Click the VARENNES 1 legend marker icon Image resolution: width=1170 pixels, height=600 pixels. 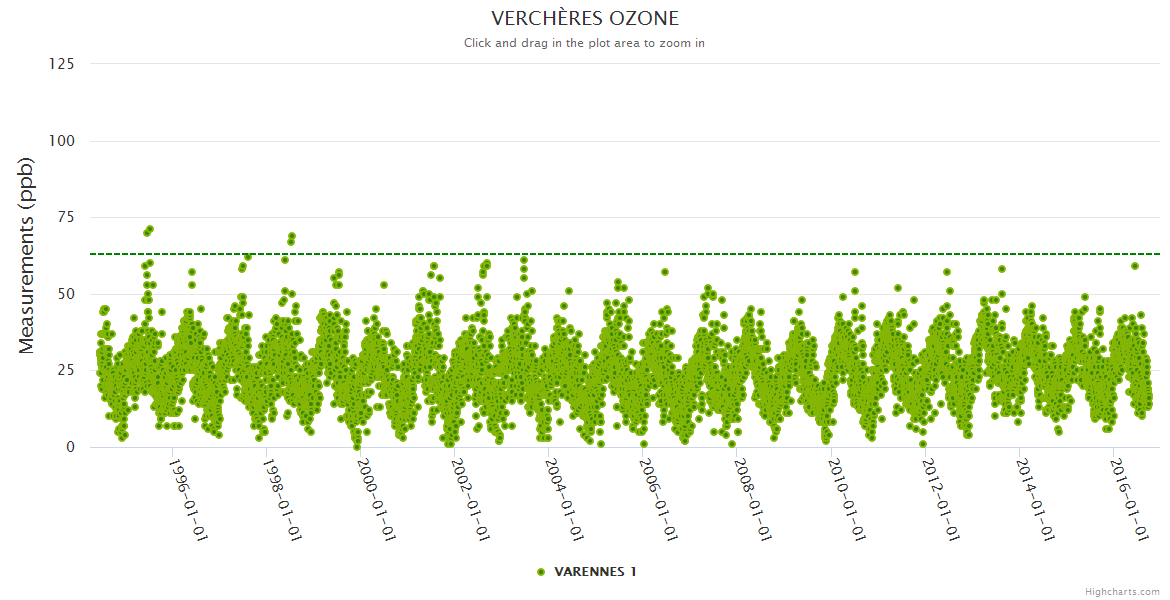point(541,572)
